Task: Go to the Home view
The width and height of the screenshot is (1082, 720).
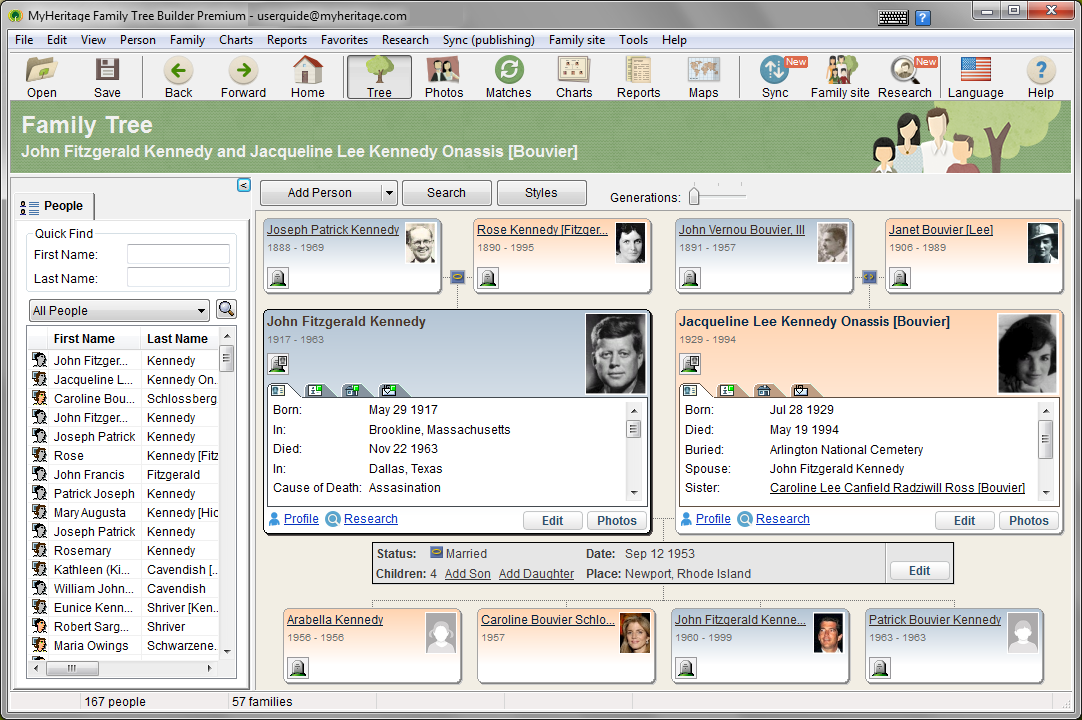Action: coord(308,77)
